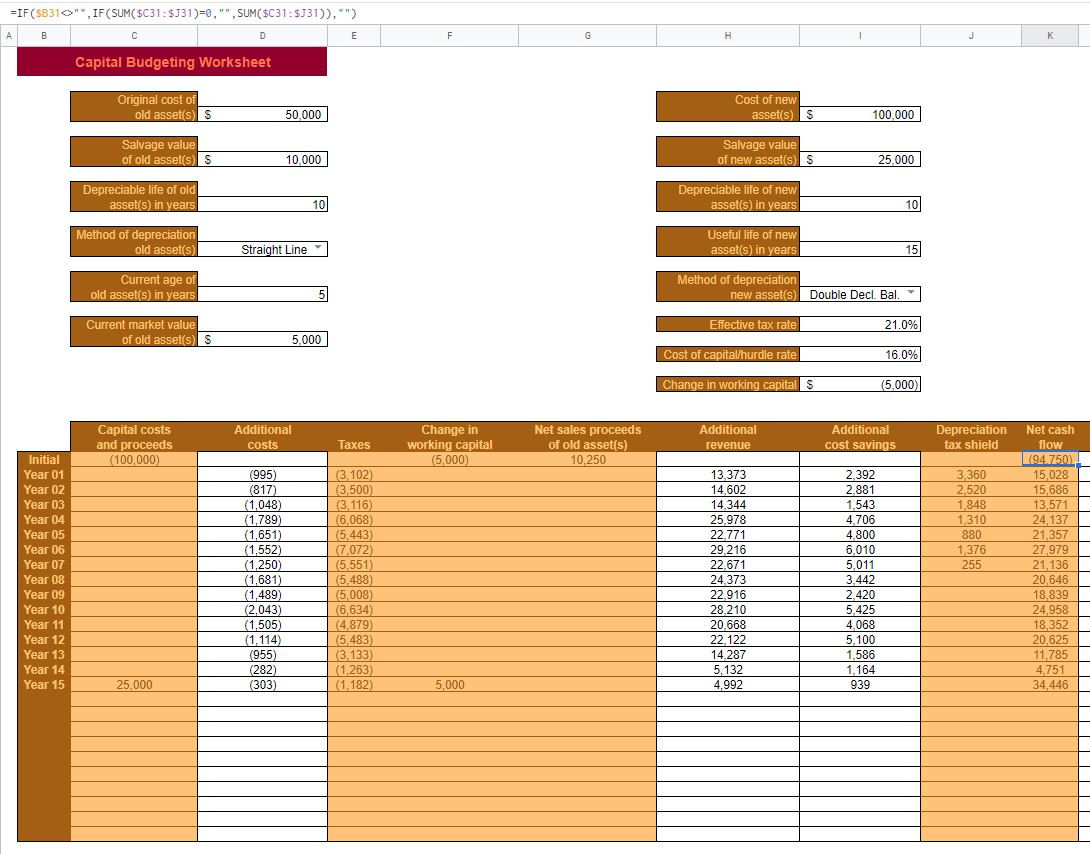Select Year 14 additional revenue 5,132
Image resolution: width=1090 pixels, height=854 pixels.
[x=728, y=670]
